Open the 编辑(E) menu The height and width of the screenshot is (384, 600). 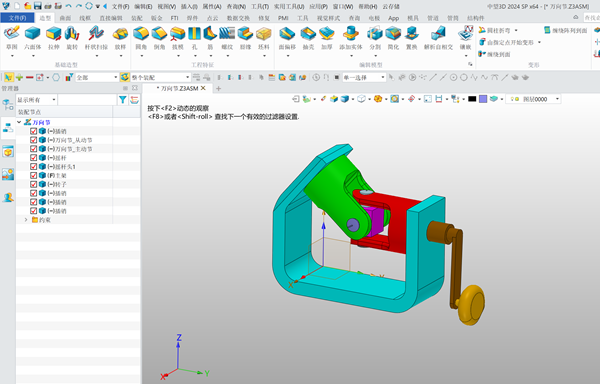pyautogui.click(x=143, y=7)
